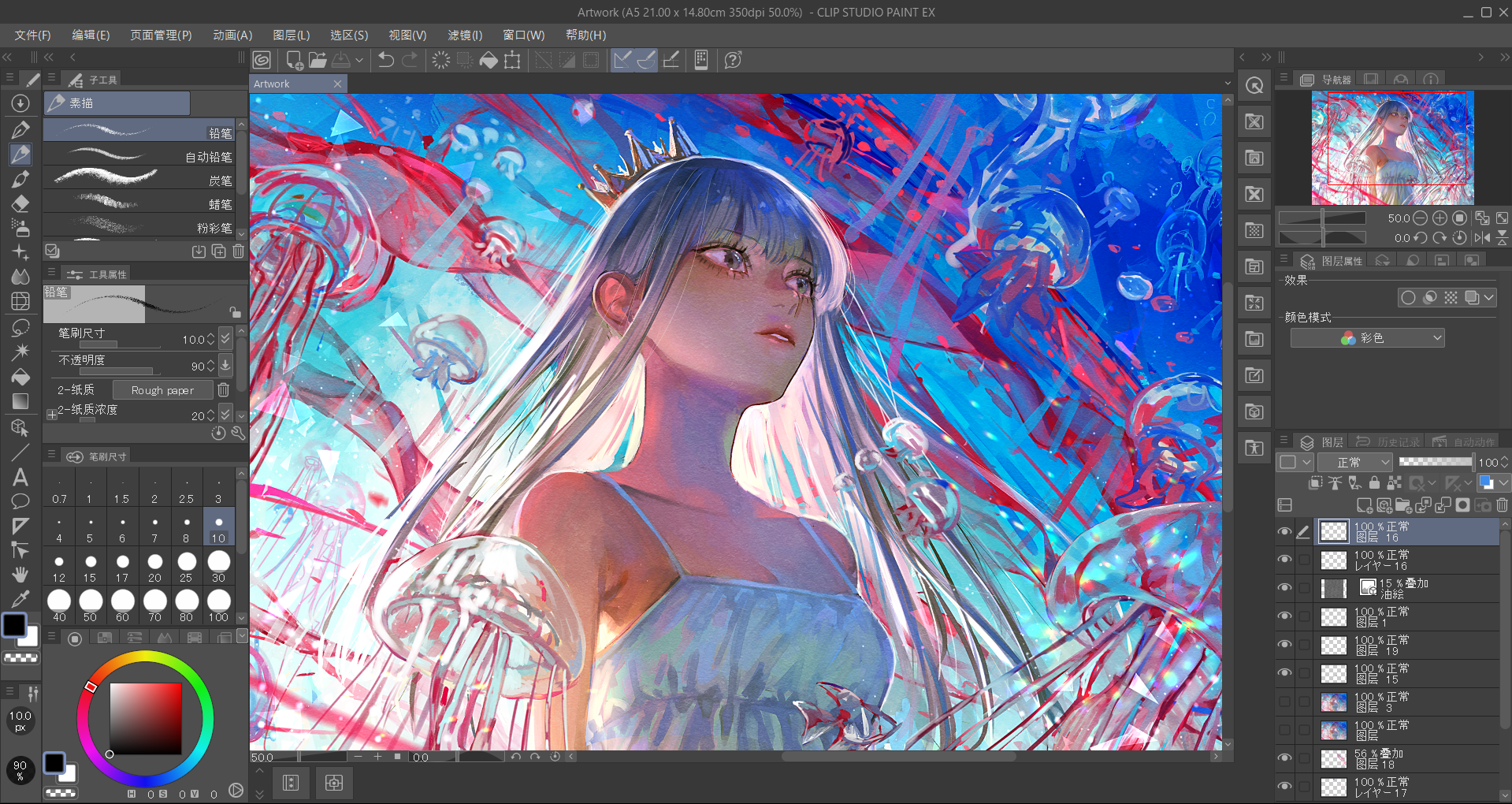Open the 滤镜(I) menu
1512x804 pixels.
tap(465, 35)
